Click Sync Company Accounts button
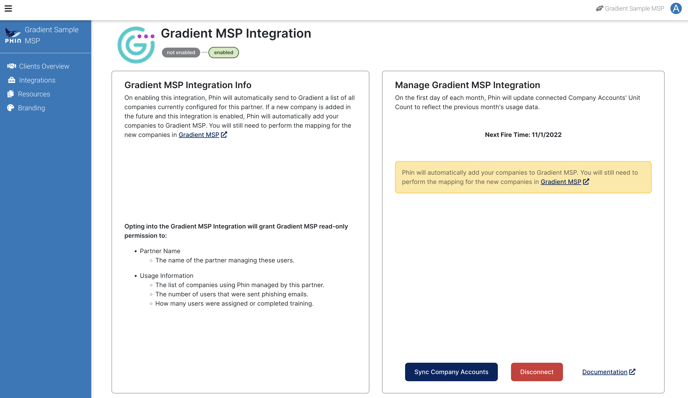Image resolution: width=688 pixels, height=398 pixels. (x=451, y=372)
